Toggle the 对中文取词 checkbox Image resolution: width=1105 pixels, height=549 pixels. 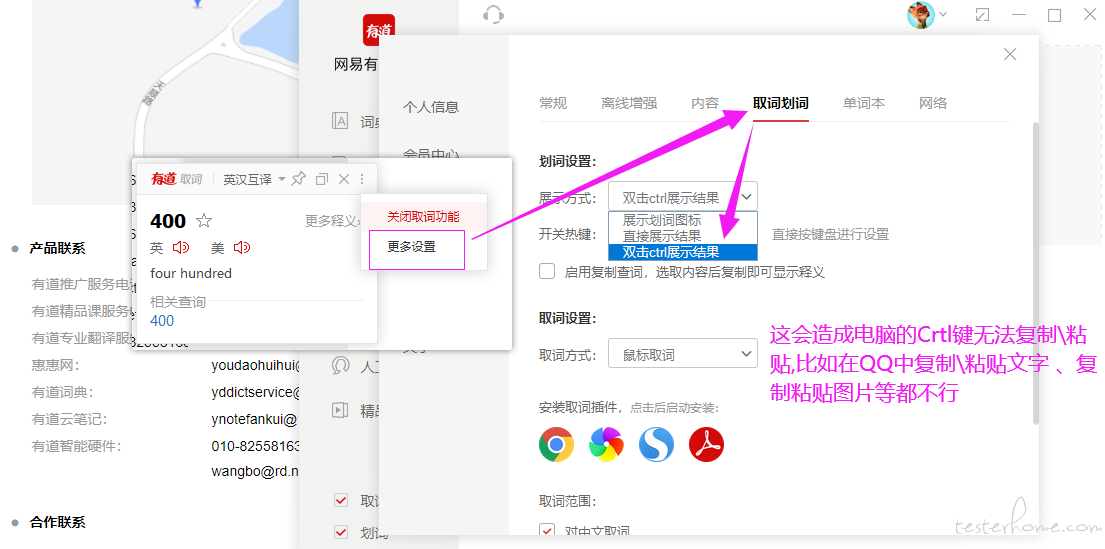[x=547, y=531]
